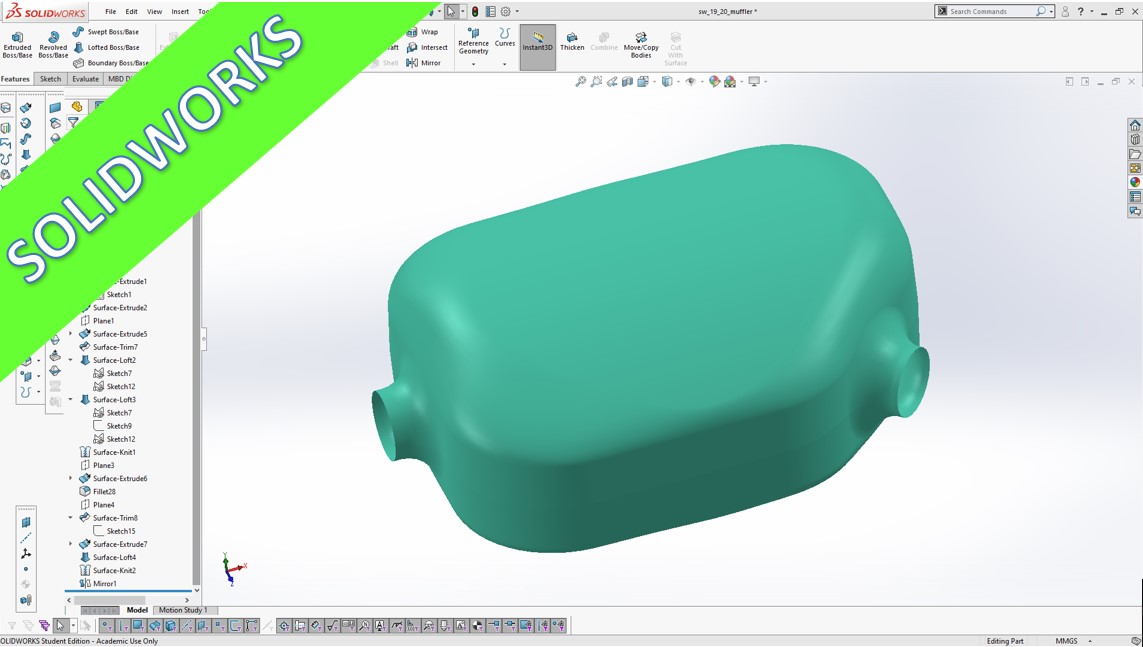Click Zoom to Fit icon

(x=581, y=82)
